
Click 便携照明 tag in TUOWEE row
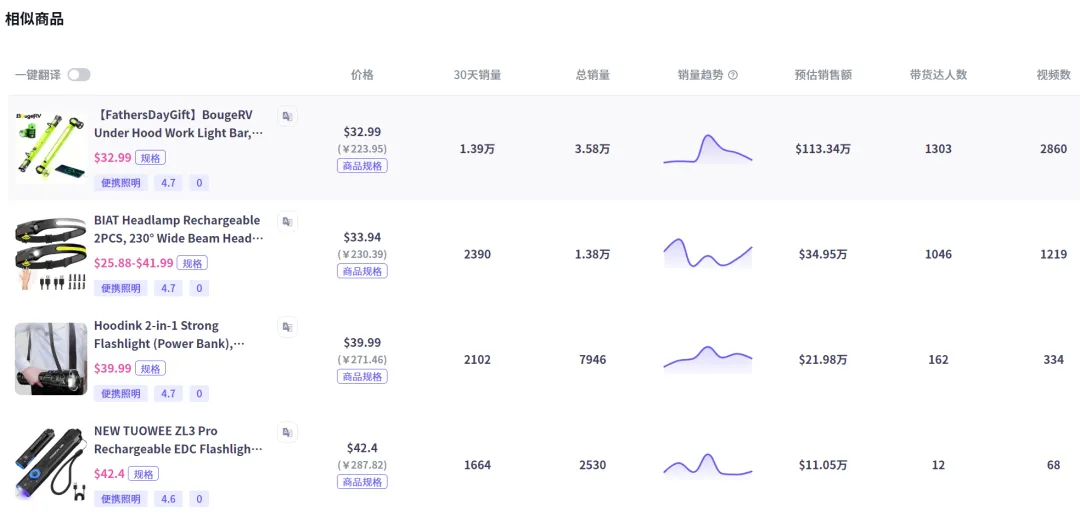121,499
